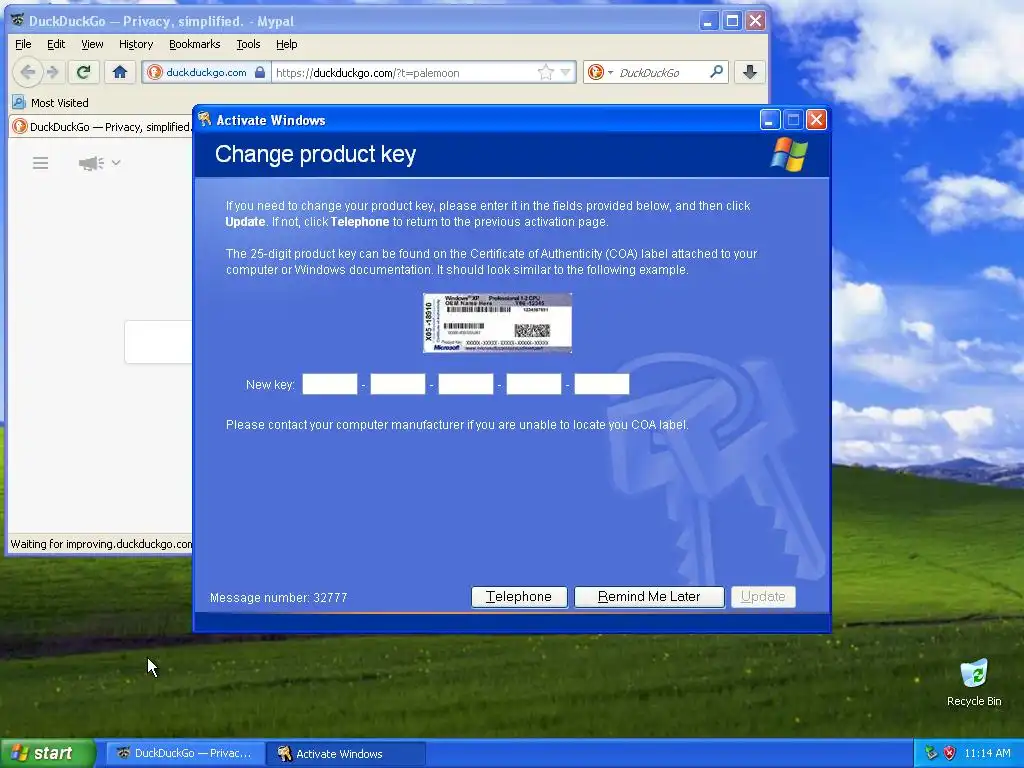Switch to Activate Windows taskbar button
This screenshot has width=1024, height=768.
tap(346, 754)
